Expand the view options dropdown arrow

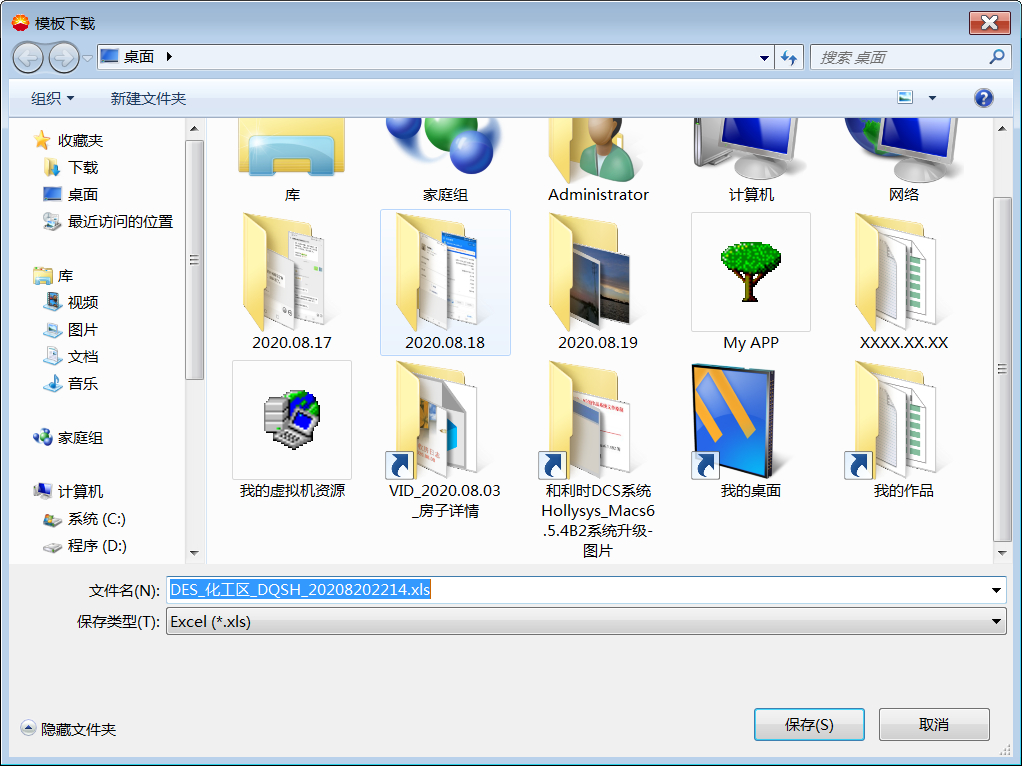pos(932,98)
